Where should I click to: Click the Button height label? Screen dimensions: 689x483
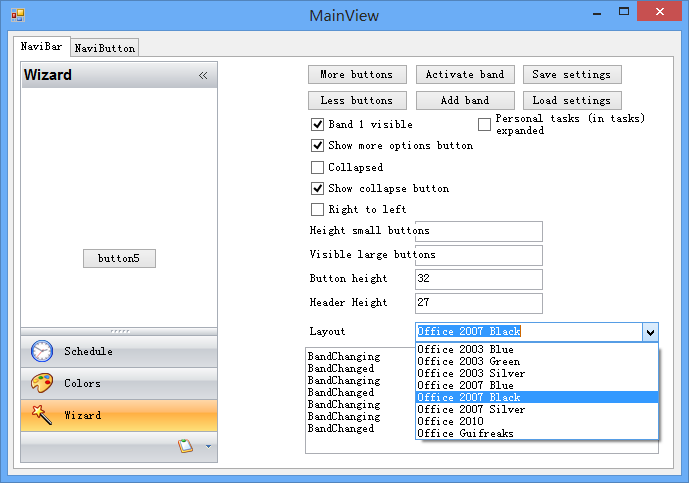coord(348,279)
